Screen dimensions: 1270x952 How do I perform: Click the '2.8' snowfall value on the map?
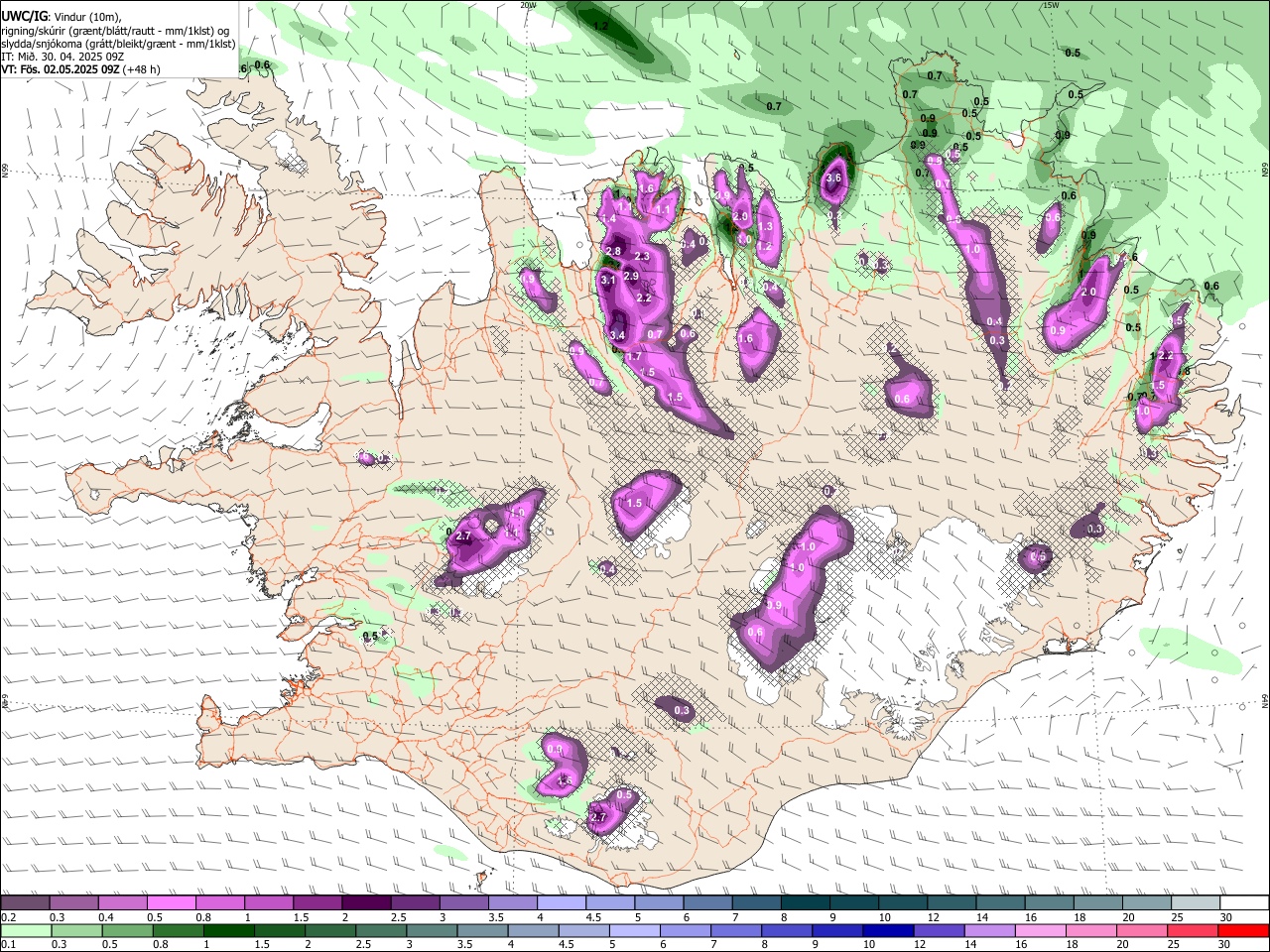613,252
